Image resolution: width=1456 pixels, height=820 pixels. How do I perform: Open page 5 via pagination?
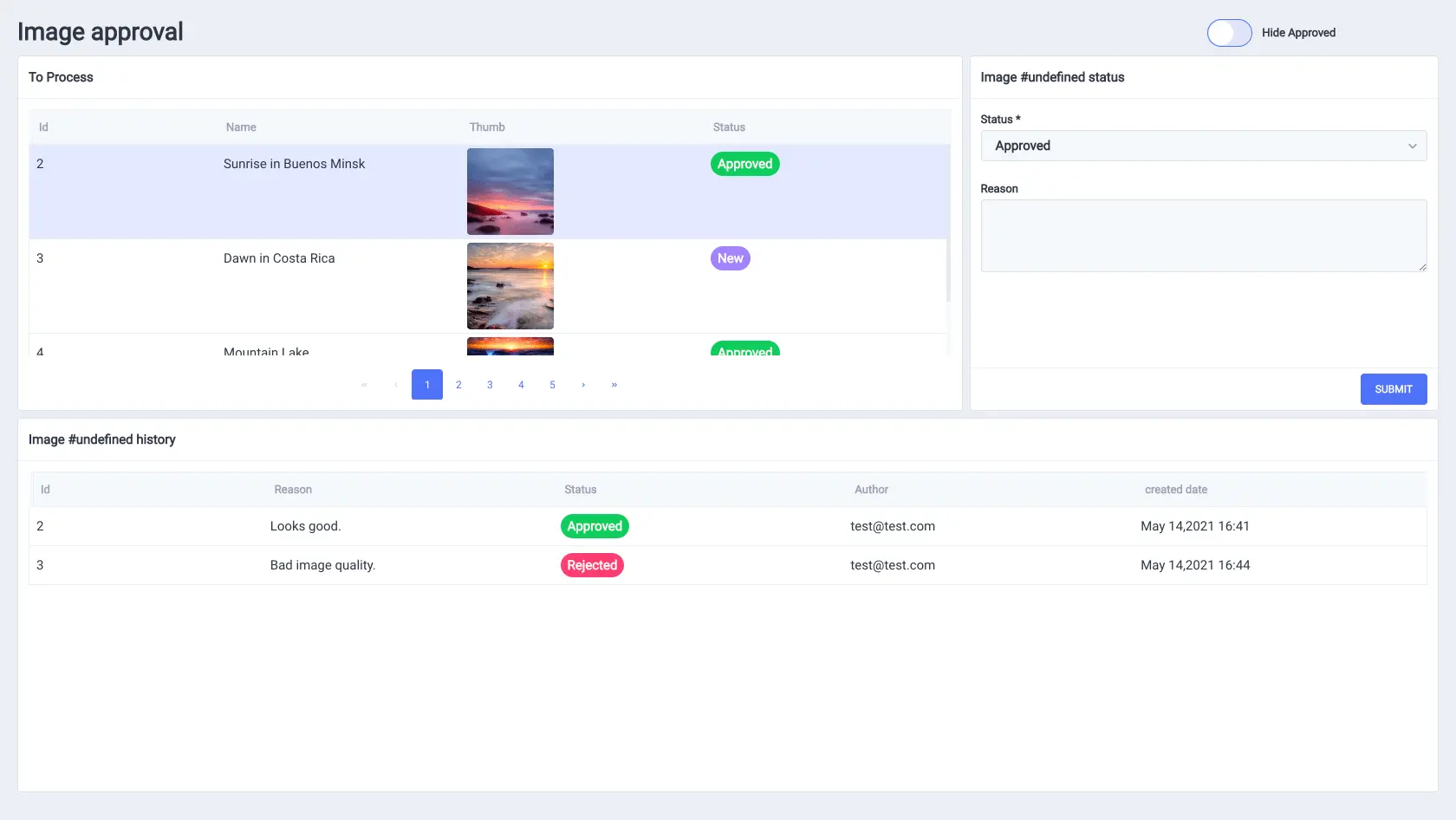(x=552, y=384)
